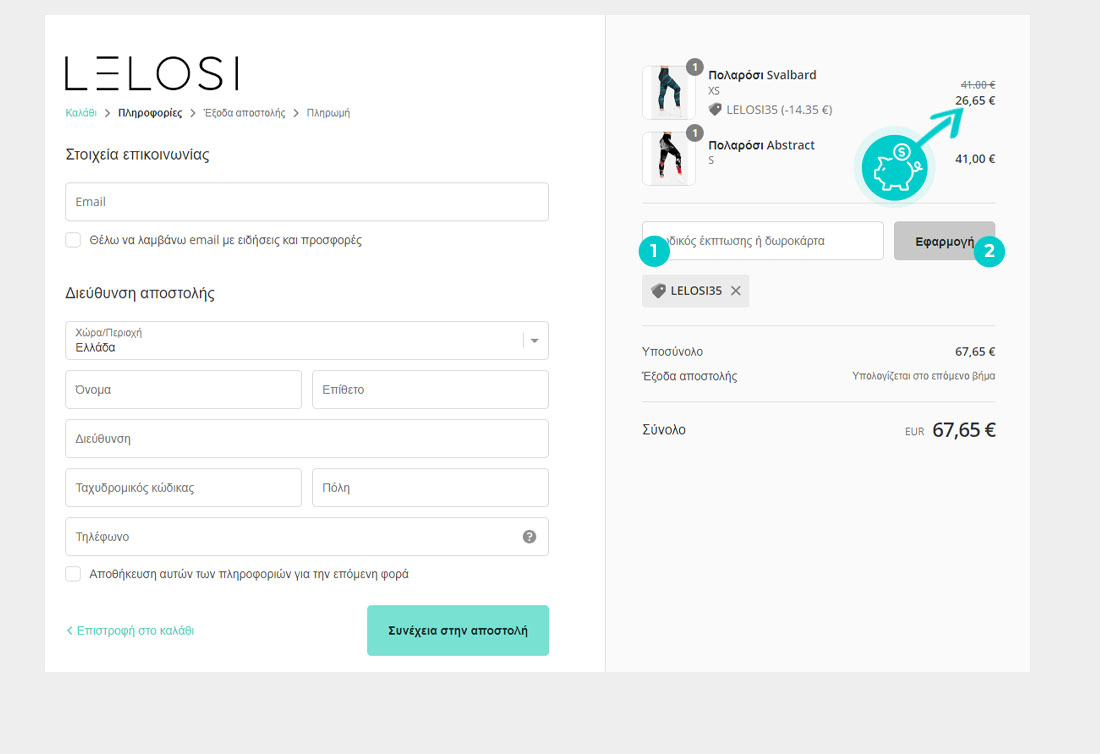Viewport: 1100px width, 754px height.
Task: Open the Χώρα/Περιοχή country dropdown
Action: point(307,340)
